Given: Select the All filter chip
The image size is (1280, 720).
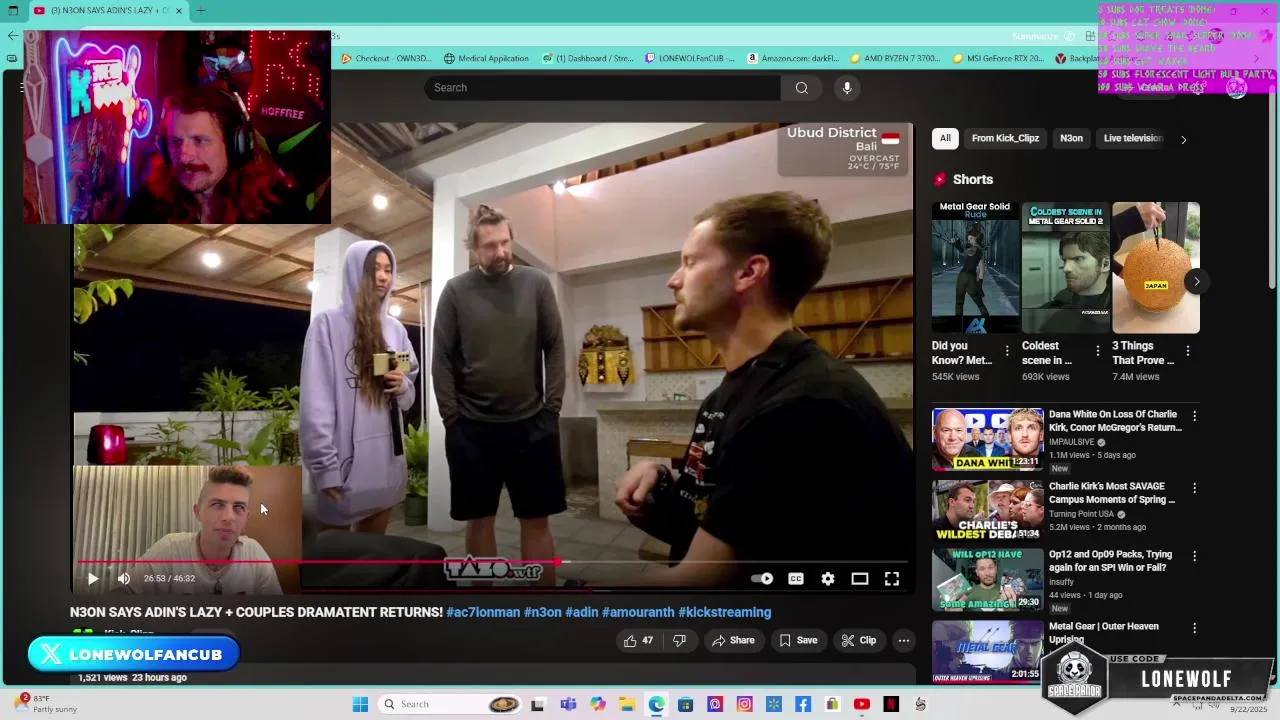Looking at the screenshot, I should point(945,138).
